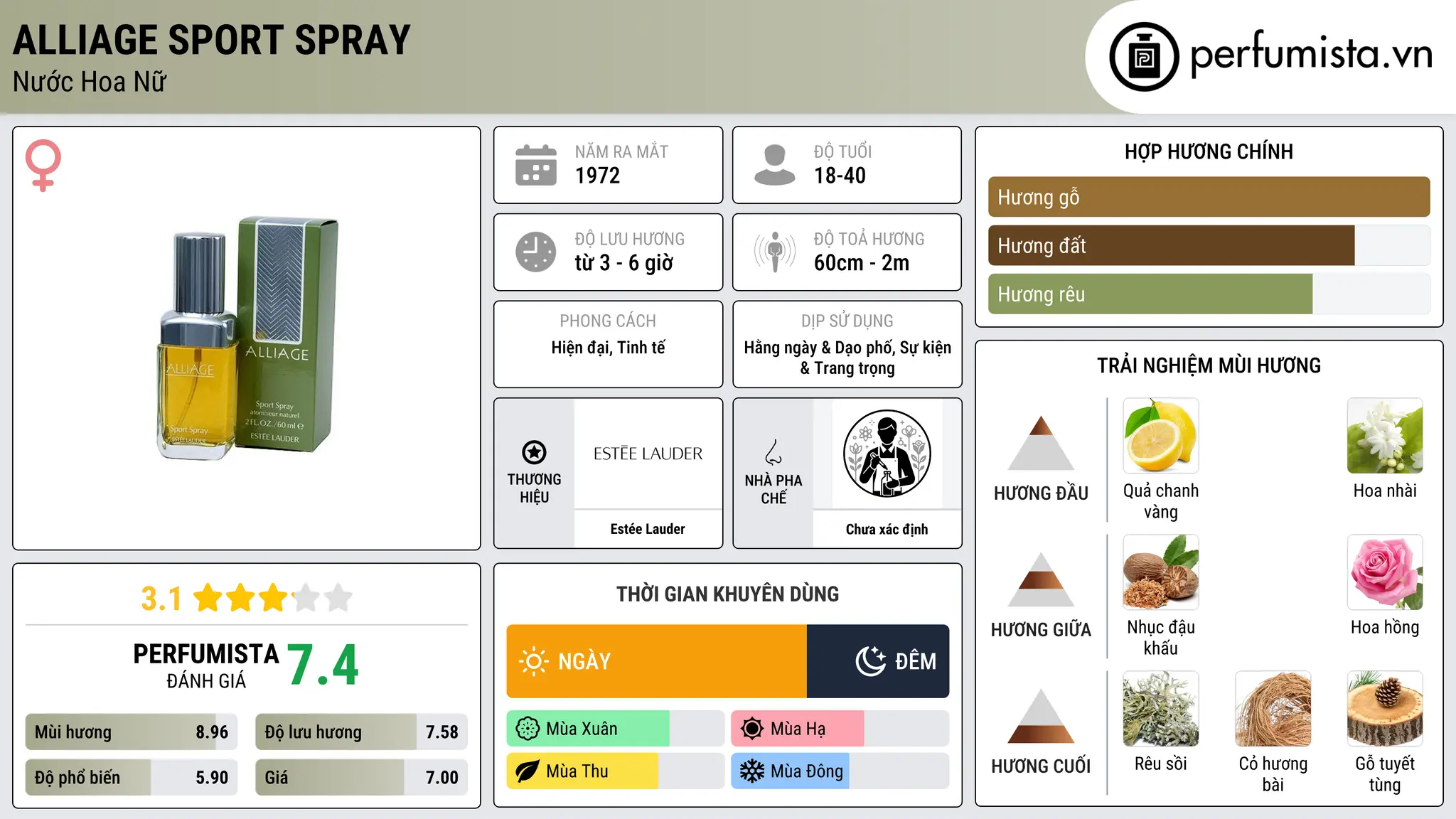Select the oakmoss note image
The height and width of the screenshot is (819, 1456).
1160,709
